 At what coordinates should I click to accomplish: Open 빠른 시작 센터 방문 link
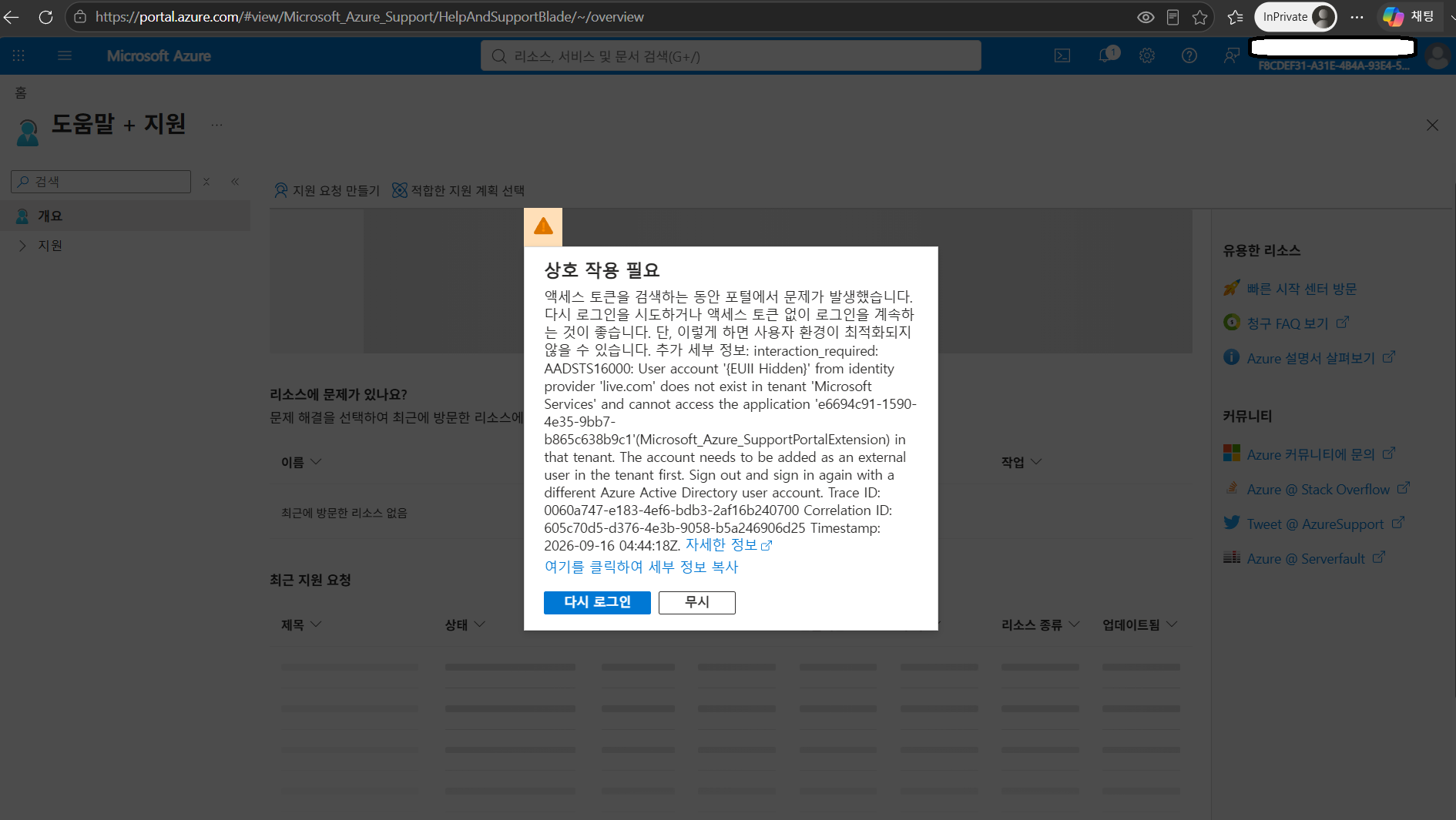tap(1302, 289)
